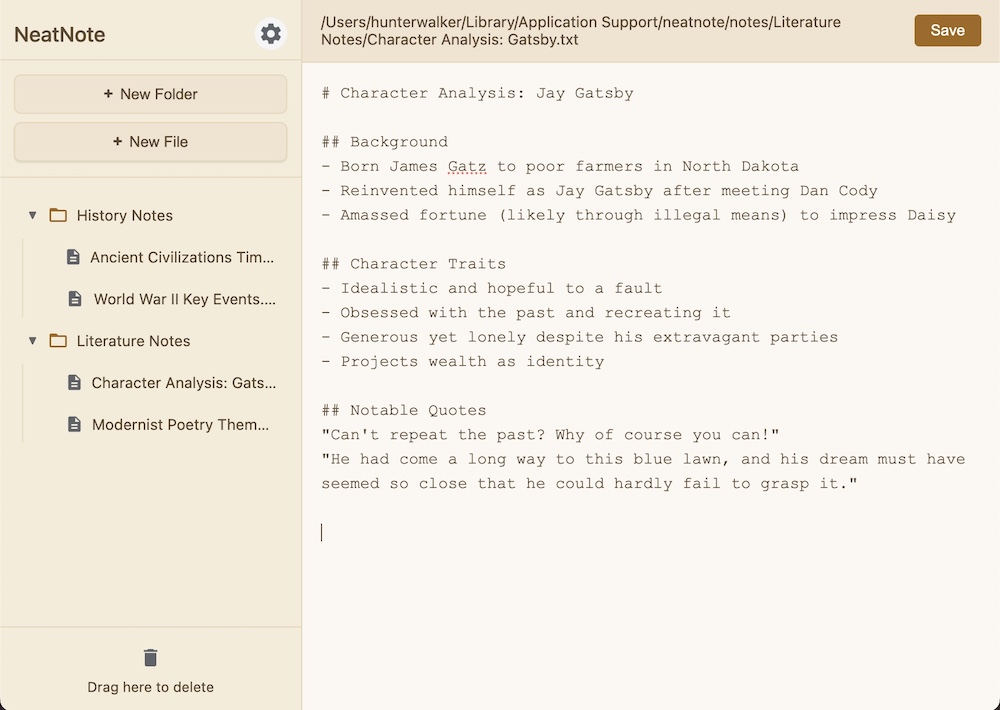
Task: Click the disclosure triangle next to Literature Notes
Action: click(x=32, y=341)
